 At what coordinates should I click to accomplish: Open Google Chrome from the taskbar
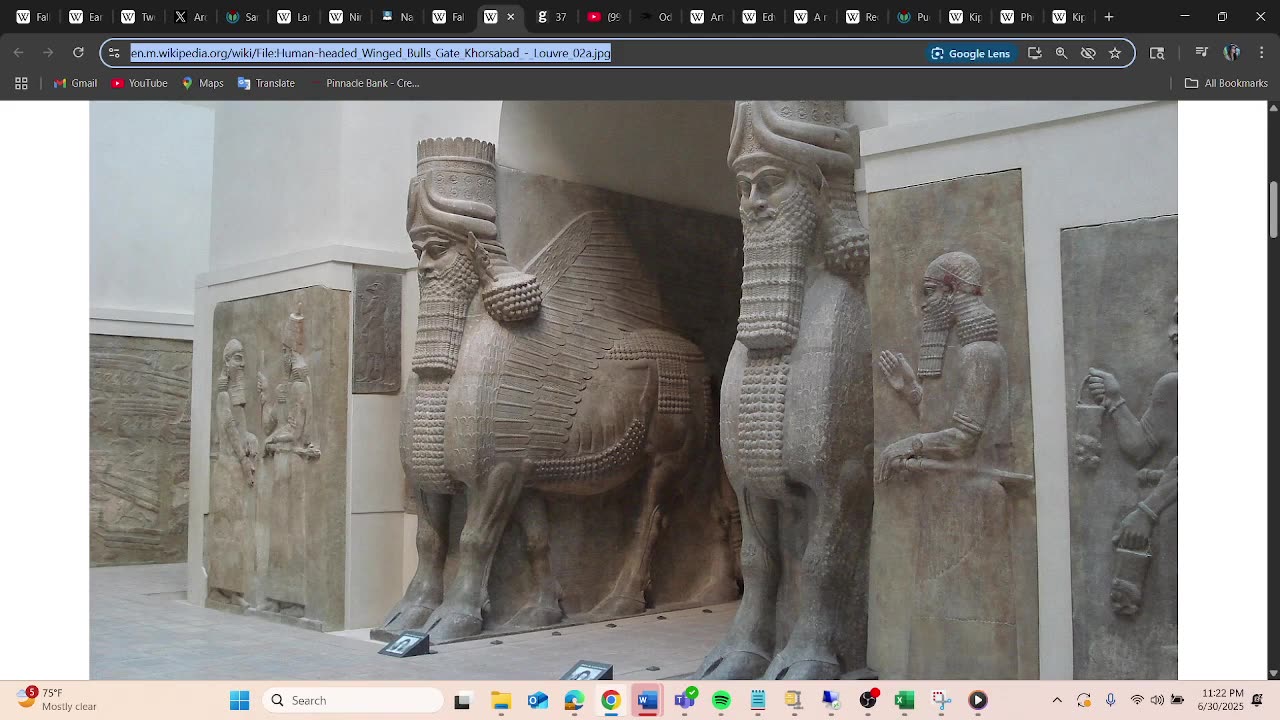(611, 700)
